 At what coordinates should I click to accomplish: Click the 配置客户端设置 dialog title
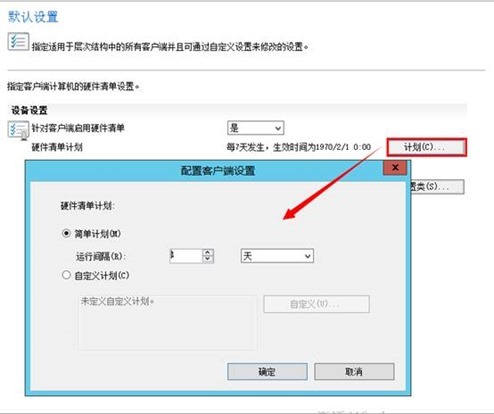point(218,171)
